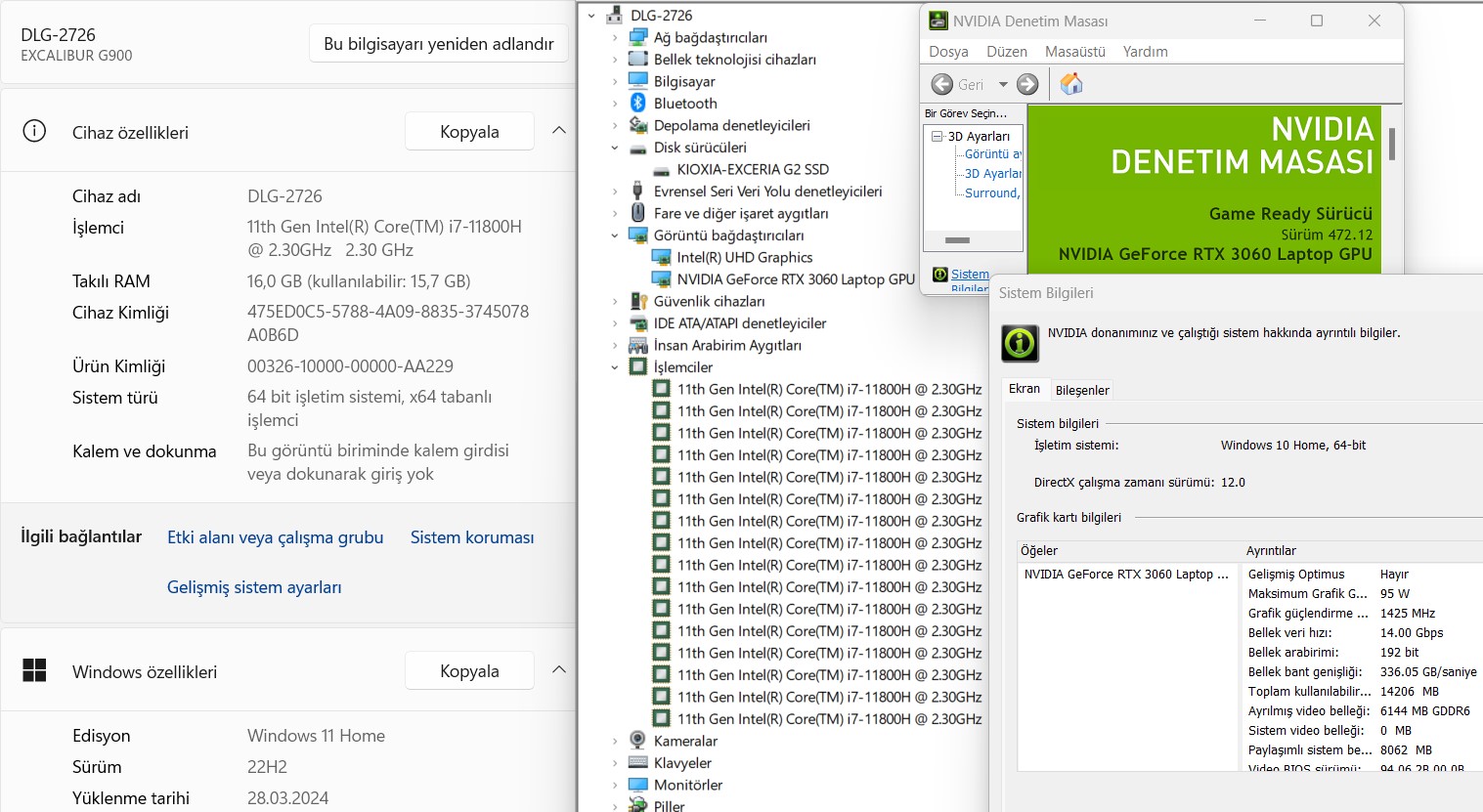Click the Evrensel Seri Veri Yolu USB icon
The width and height of the screenshot is (1483, 812).
tap(638, 192)
